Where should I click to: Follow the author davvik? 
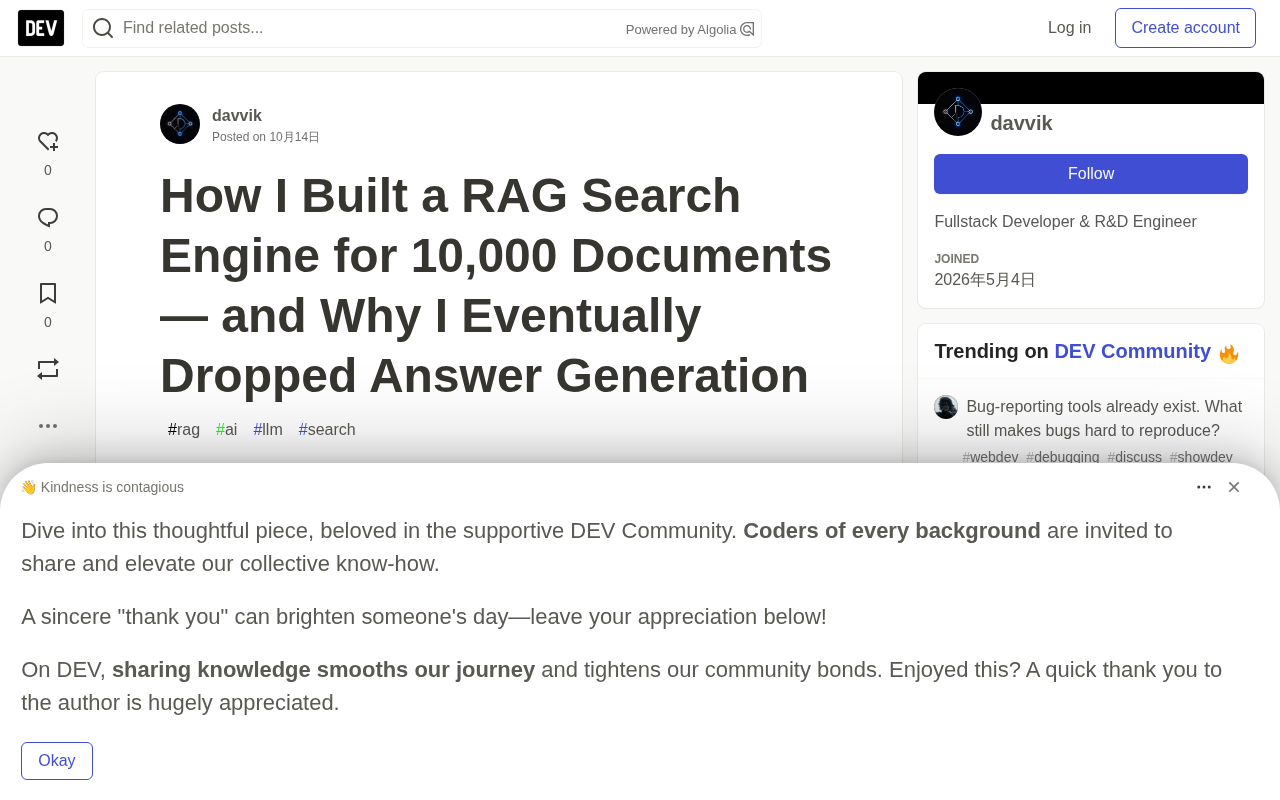(x=1091, y=174)
